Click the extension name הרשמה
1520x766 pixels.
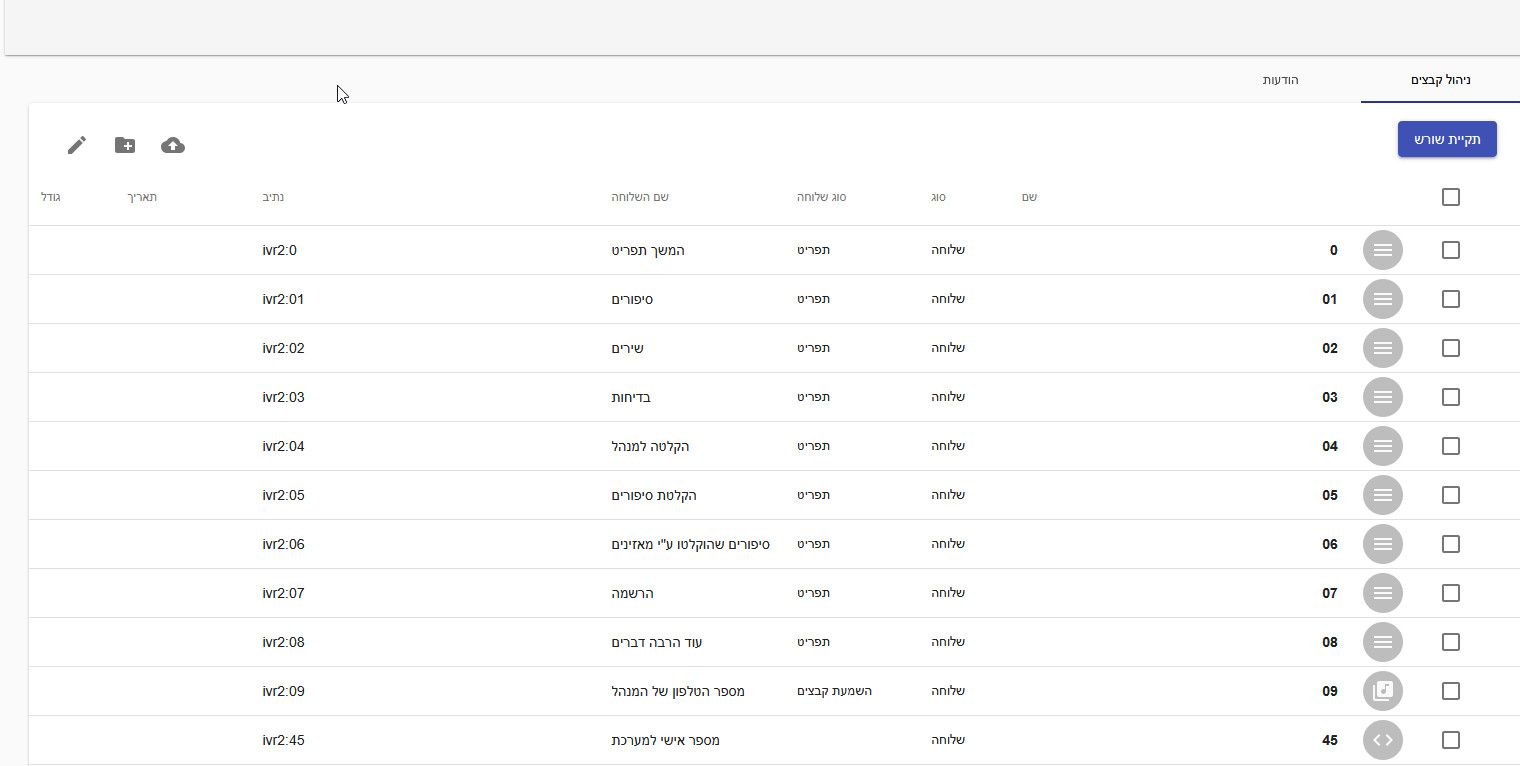click(632, 593)
